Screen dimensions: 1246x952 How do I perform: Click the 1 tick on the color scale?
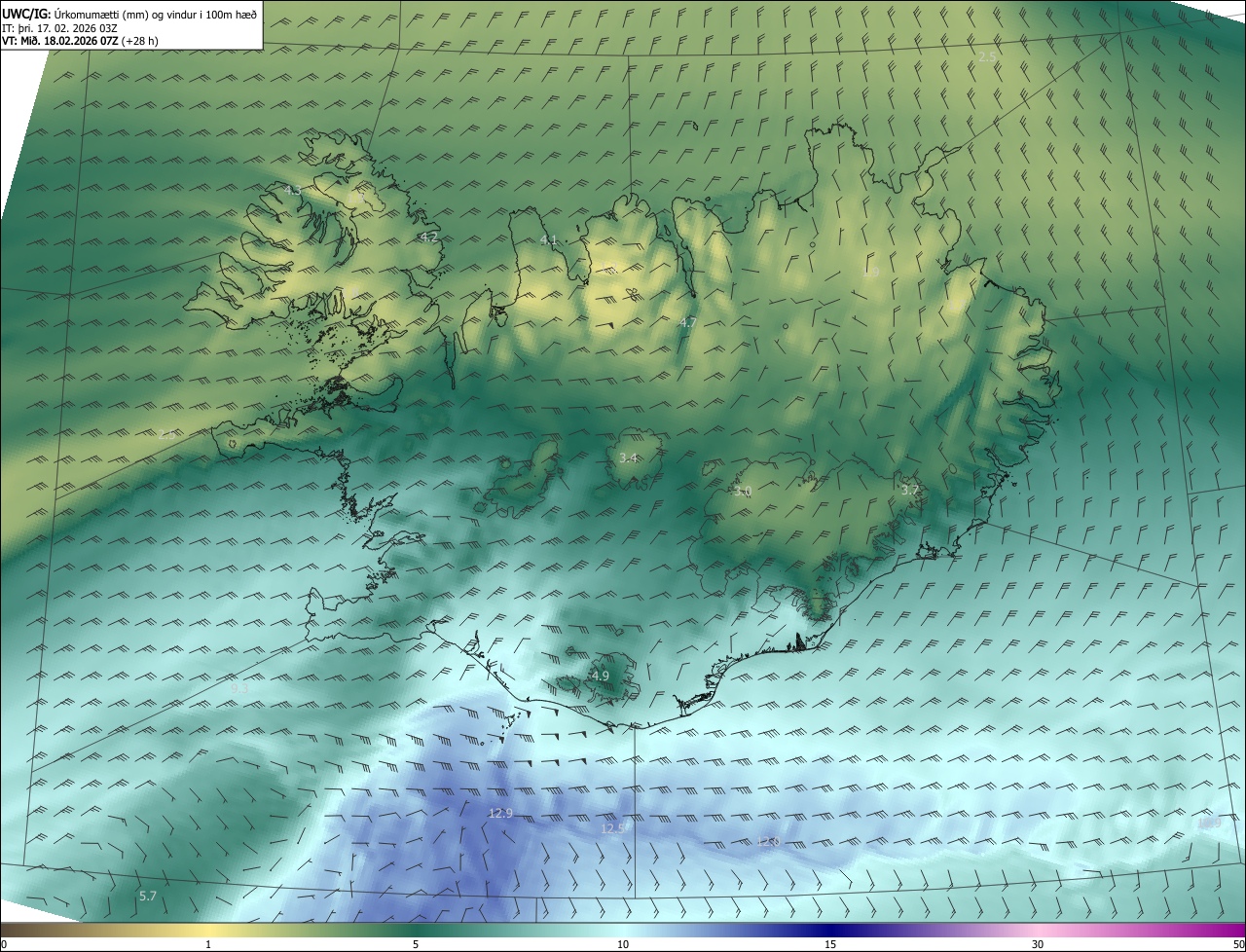pyautogui.click(x=208, y=944)
